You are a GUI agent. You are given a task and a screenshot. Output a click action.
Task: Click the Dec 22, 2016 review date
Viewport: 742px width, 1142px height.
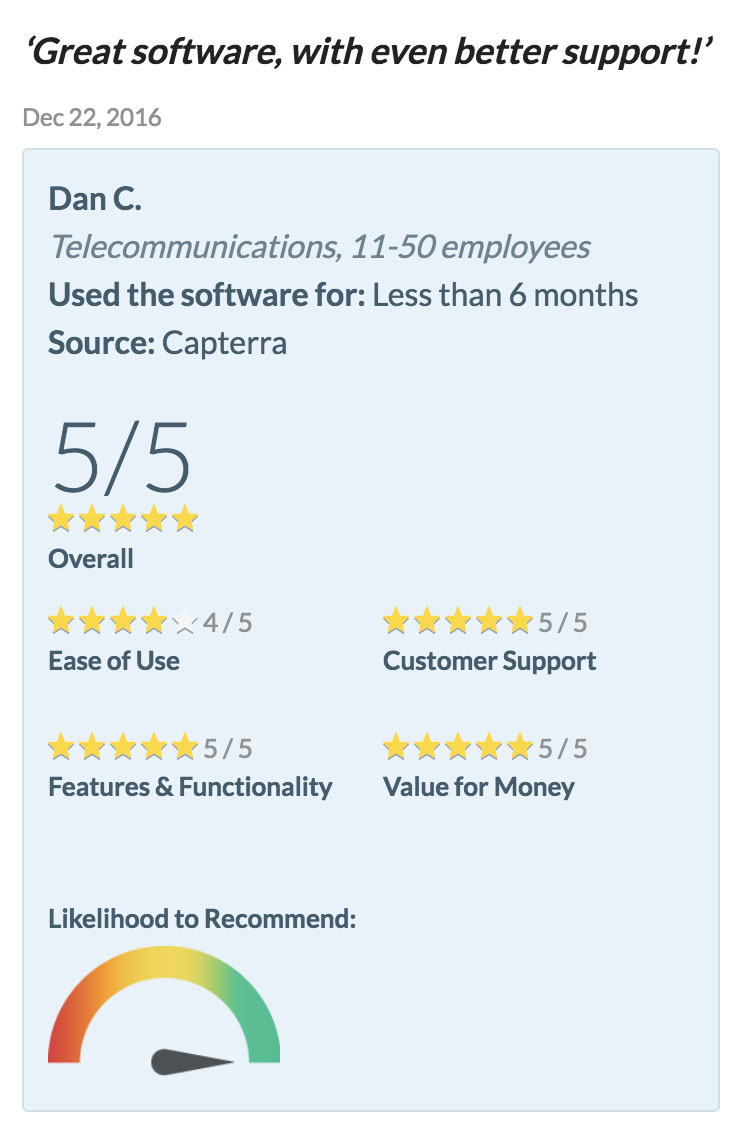[92, 117]
